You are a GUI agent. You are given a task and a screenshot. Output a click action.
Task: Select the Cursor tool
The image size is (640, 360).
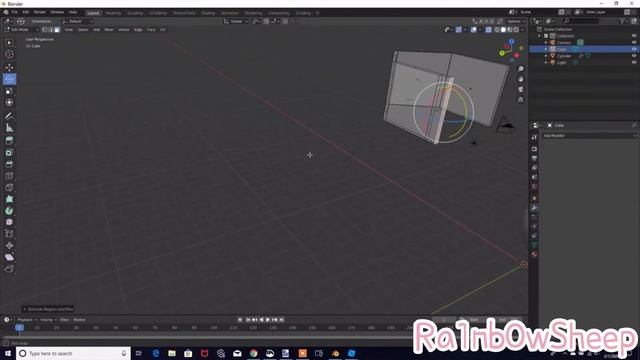tap(9, 54)
